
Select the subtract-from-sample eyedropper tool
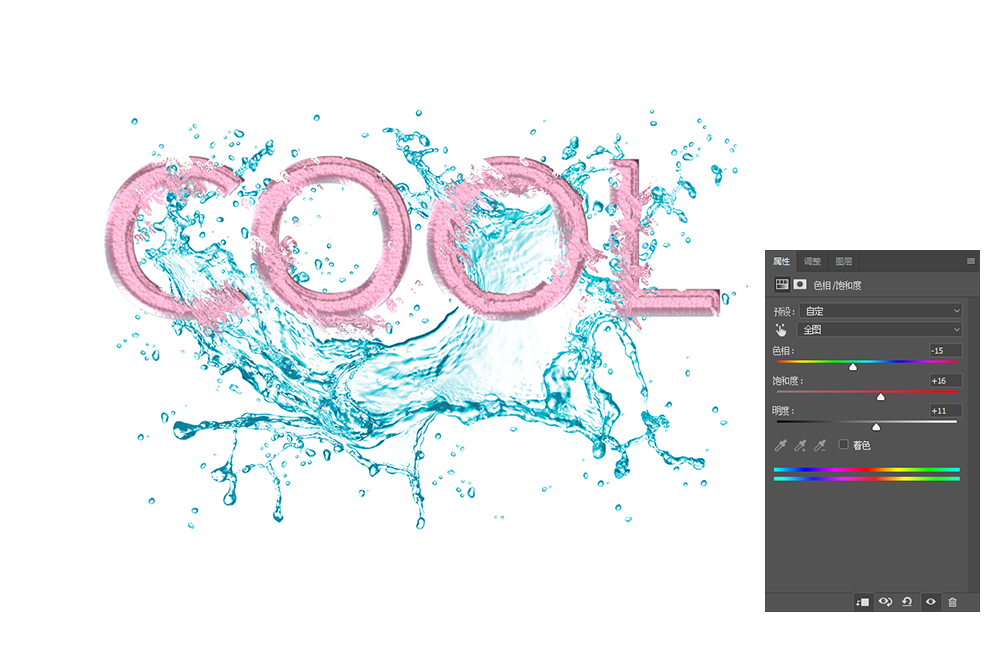(x=820, y=445)
